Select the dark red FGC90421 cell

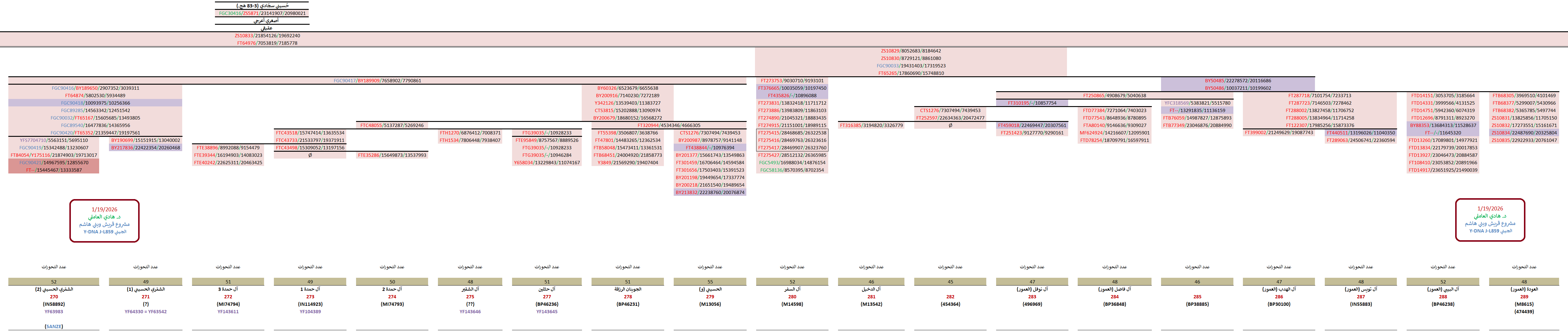point(54,163)
